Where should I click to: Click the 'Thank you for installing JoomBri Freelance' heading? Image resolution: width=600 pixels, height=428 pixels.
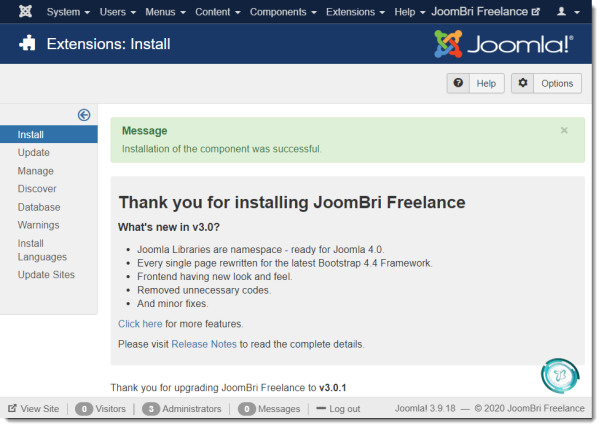click(292, 202)
